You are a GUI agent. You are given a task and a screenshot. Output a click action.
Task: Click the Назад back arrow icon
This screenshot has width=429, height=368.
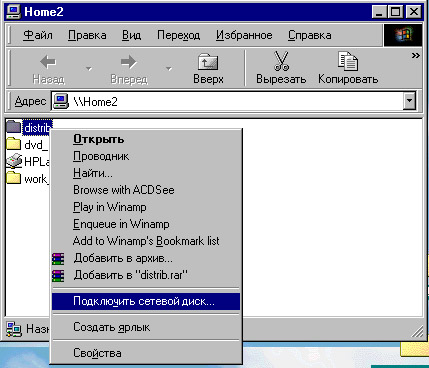[48, 62]
